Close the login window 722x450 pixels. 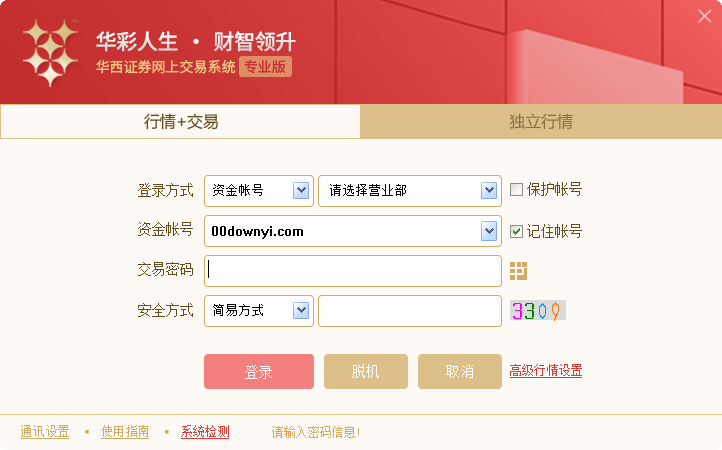pyautogui.click(x=704, y=16)
